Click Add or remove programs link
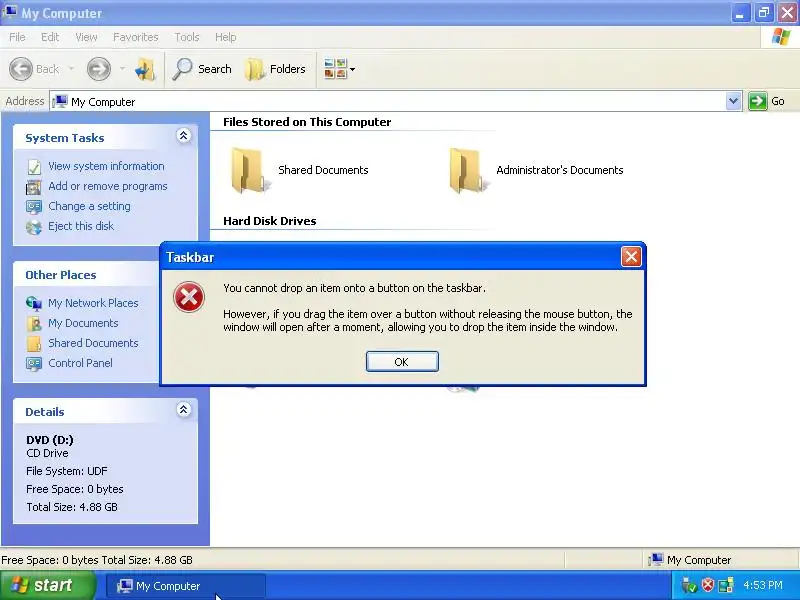This screenshot has height=600, width=800. click(108, 186)
